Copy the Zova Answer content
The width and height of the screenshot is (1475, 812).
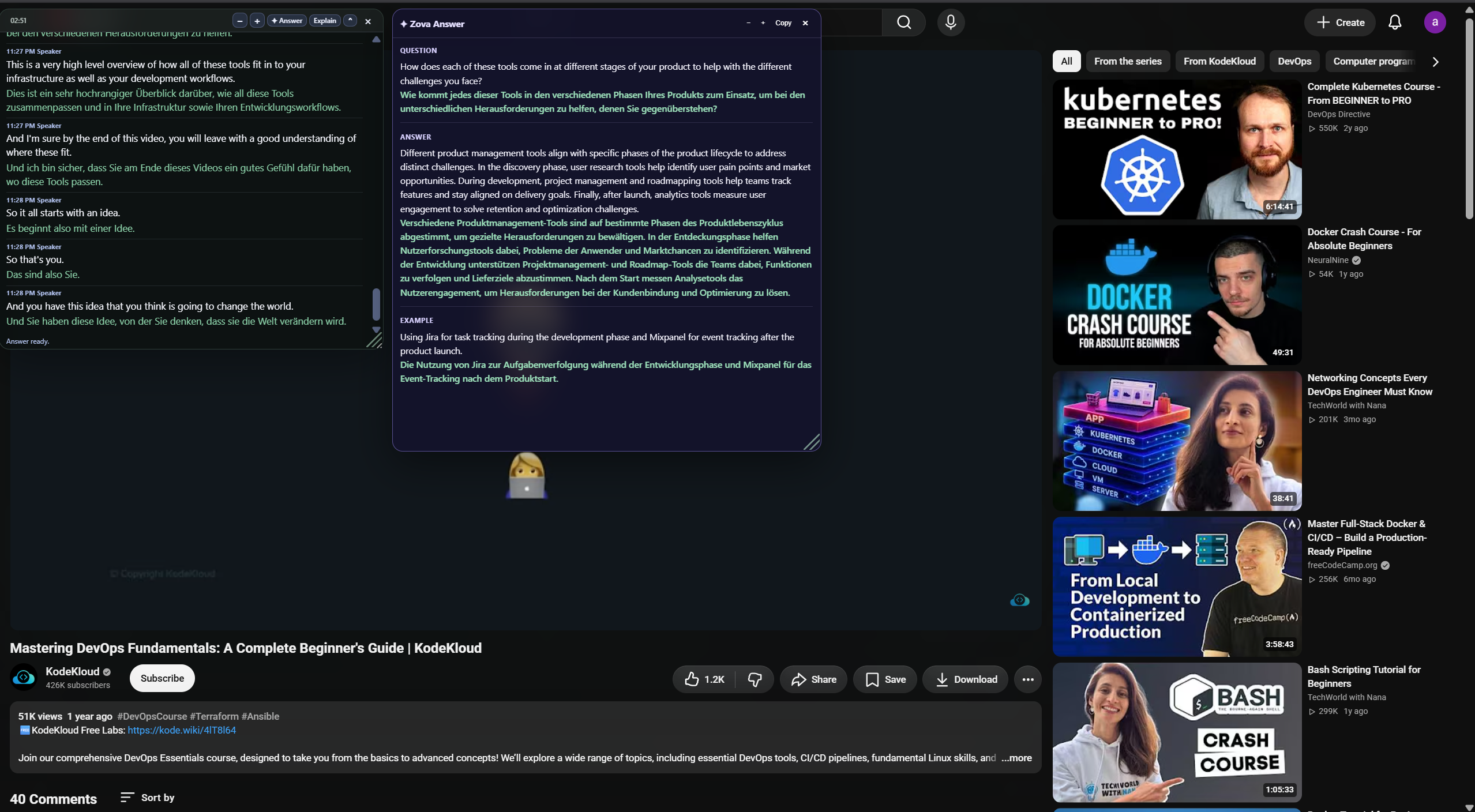tap(783, 23)
